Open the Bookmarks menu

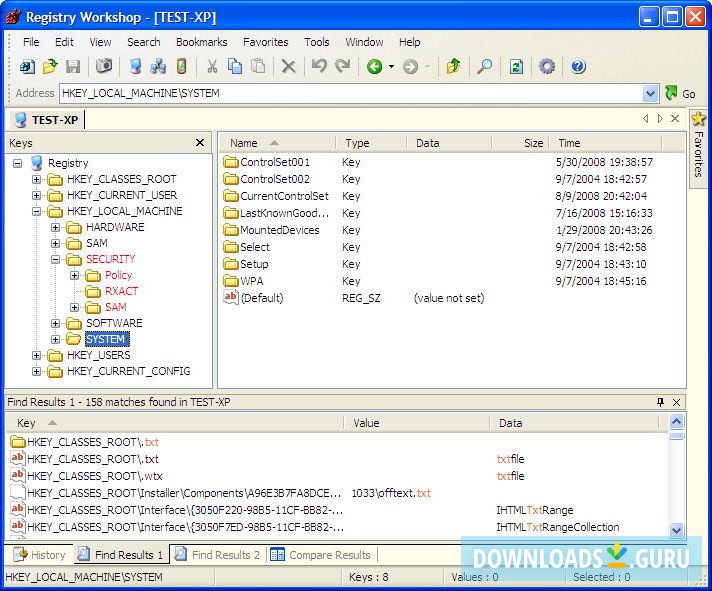(x=201, y=42)
